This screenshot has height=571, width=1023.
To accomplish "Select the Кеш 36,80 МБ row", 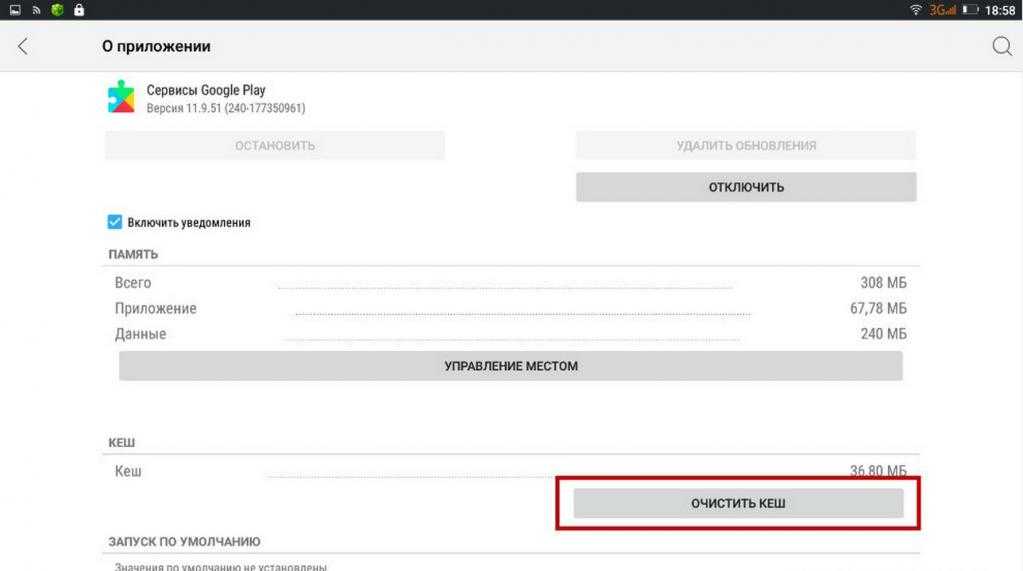I will pos(510,470).
